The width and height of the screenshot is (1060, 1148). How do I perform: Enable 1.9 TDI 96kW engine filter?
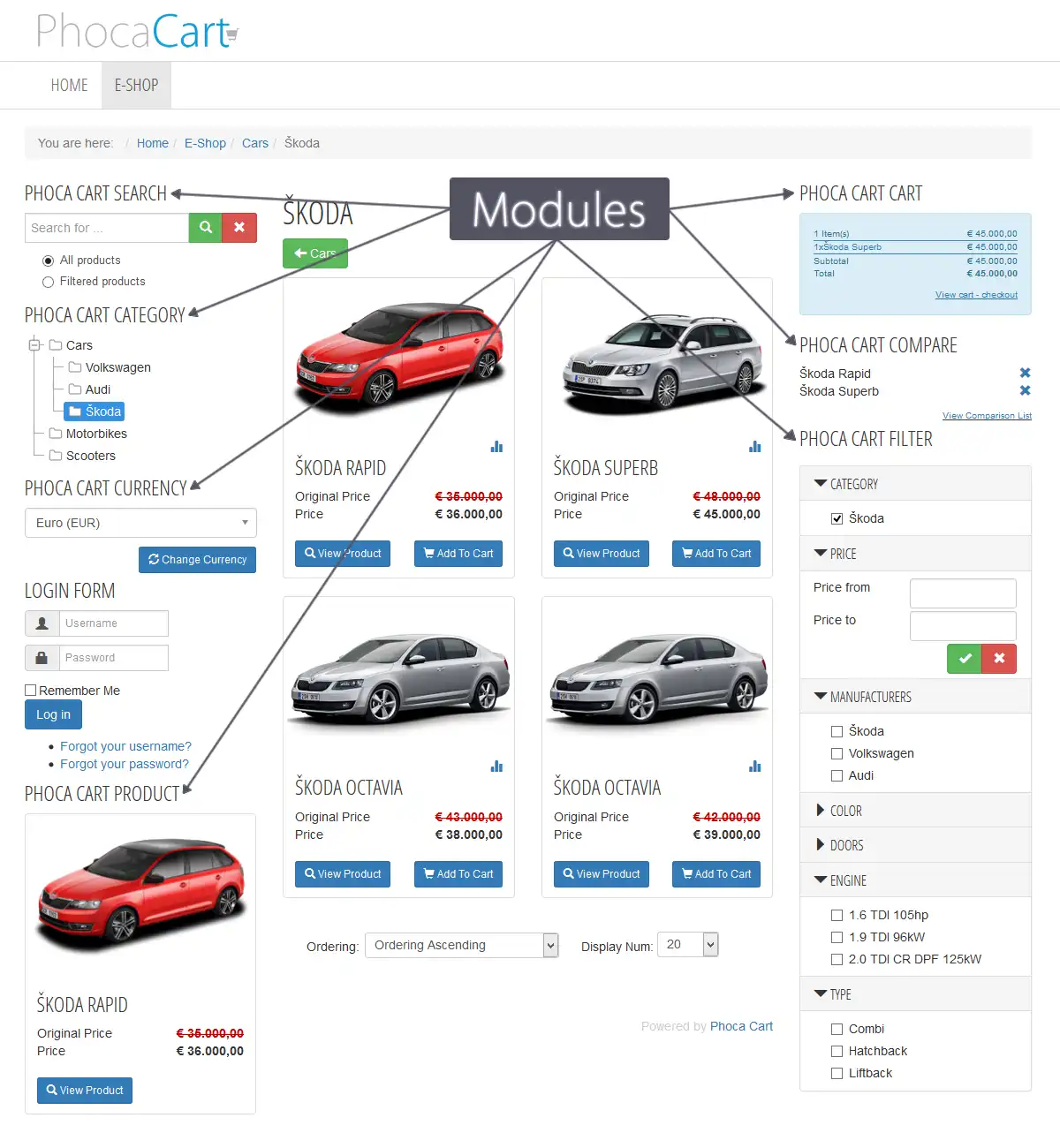click(837, 938)
